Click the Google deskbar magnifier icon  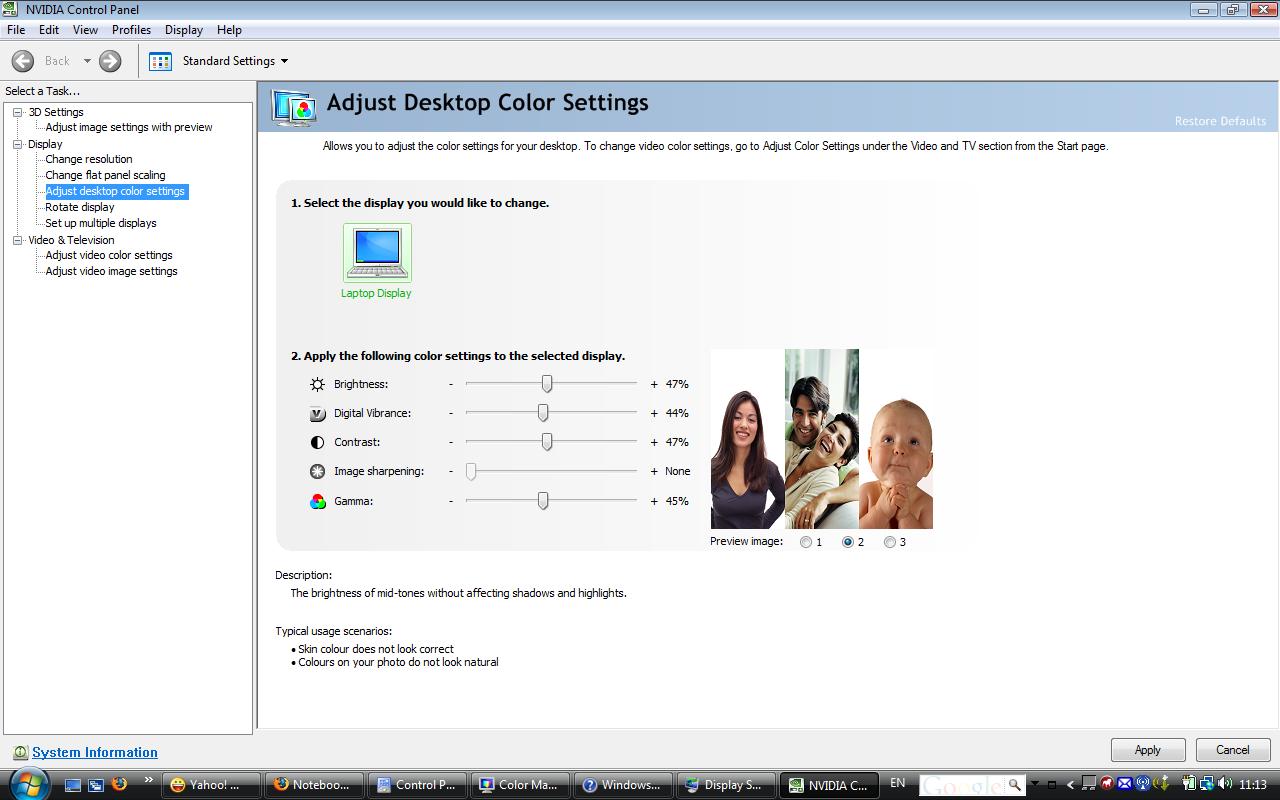click(1014, 784)
